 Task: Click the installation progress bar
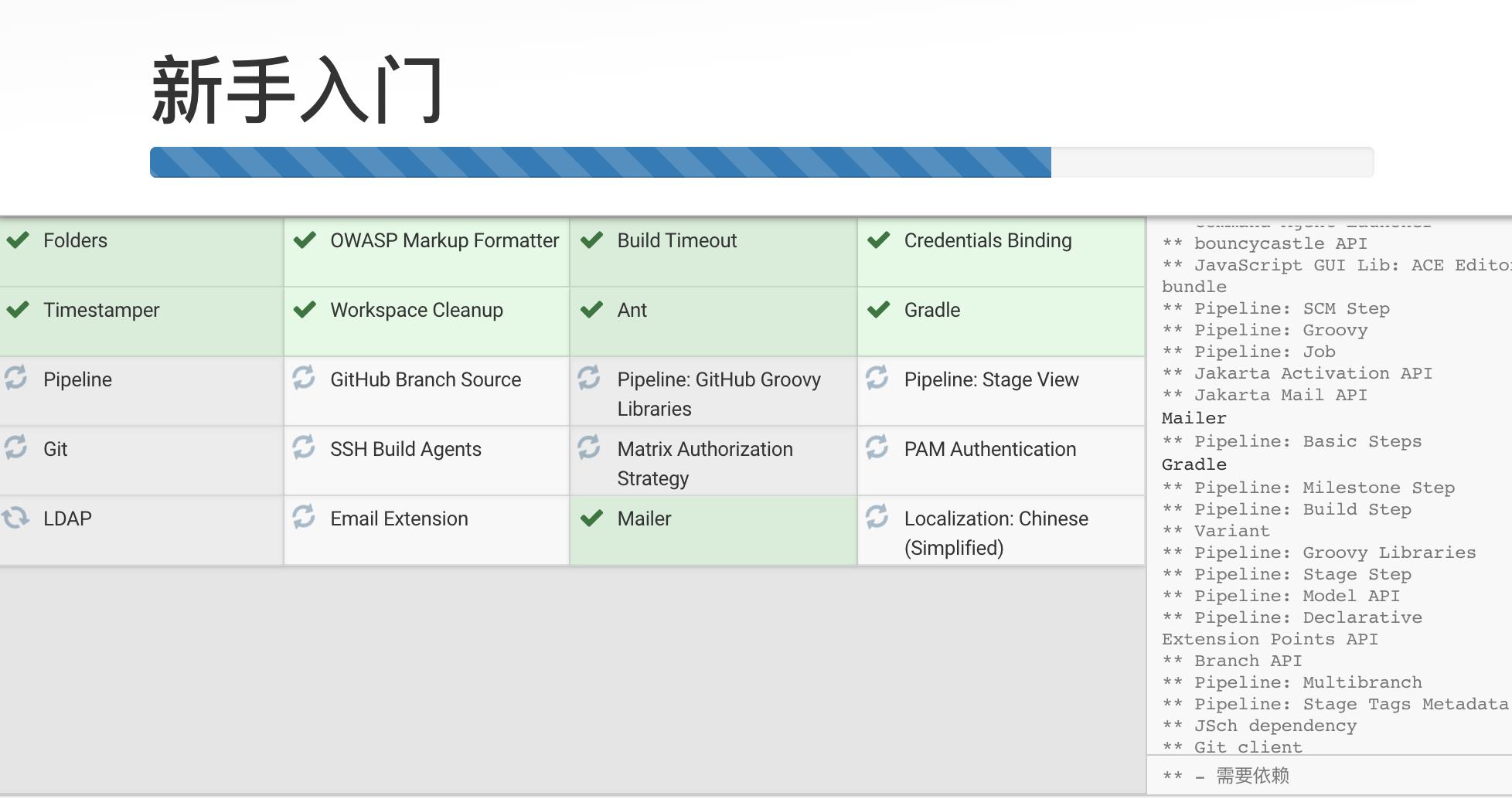point(761,162)
